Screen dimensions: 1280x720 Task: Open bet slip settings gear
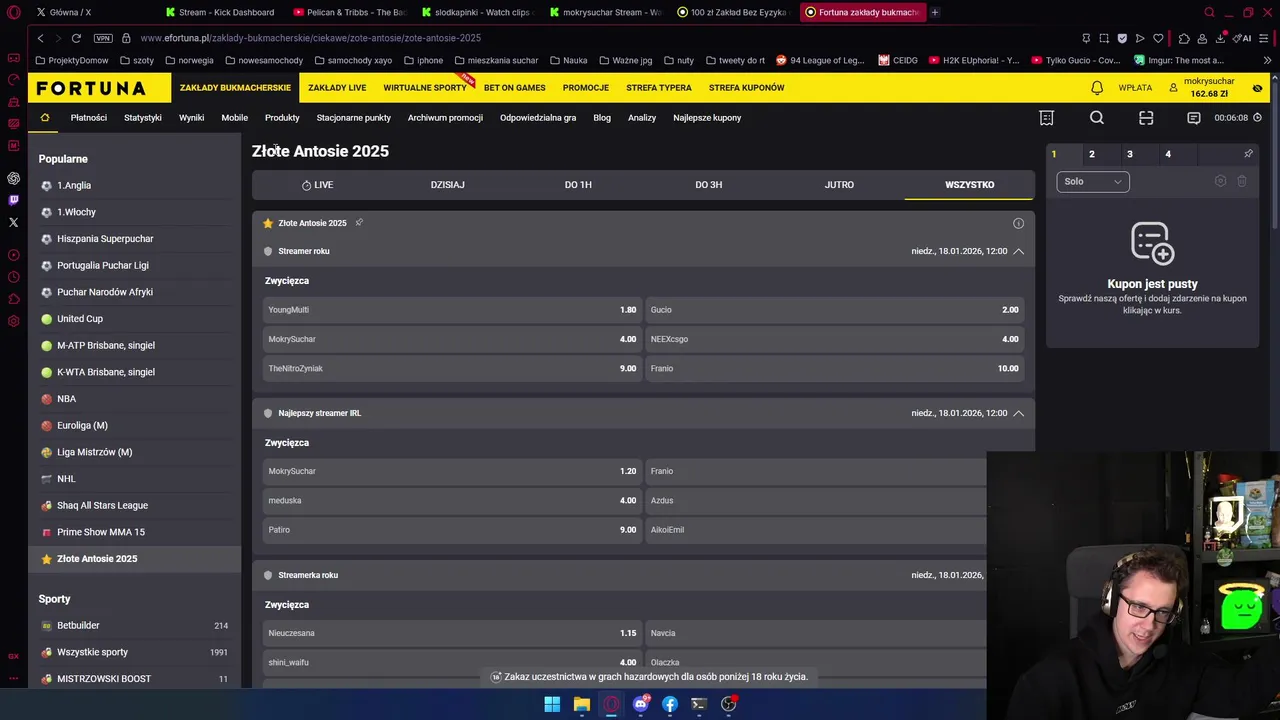coord(1220,181)
